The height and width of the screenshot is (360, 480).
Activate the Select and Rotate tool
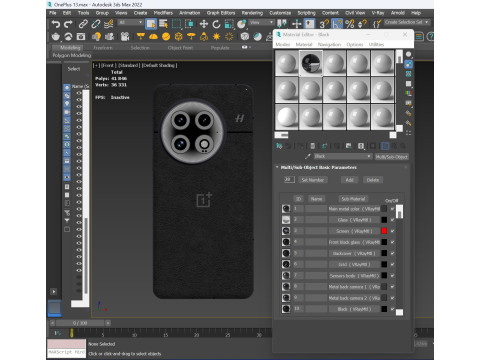pyautogui.click(x=216, y=24)
